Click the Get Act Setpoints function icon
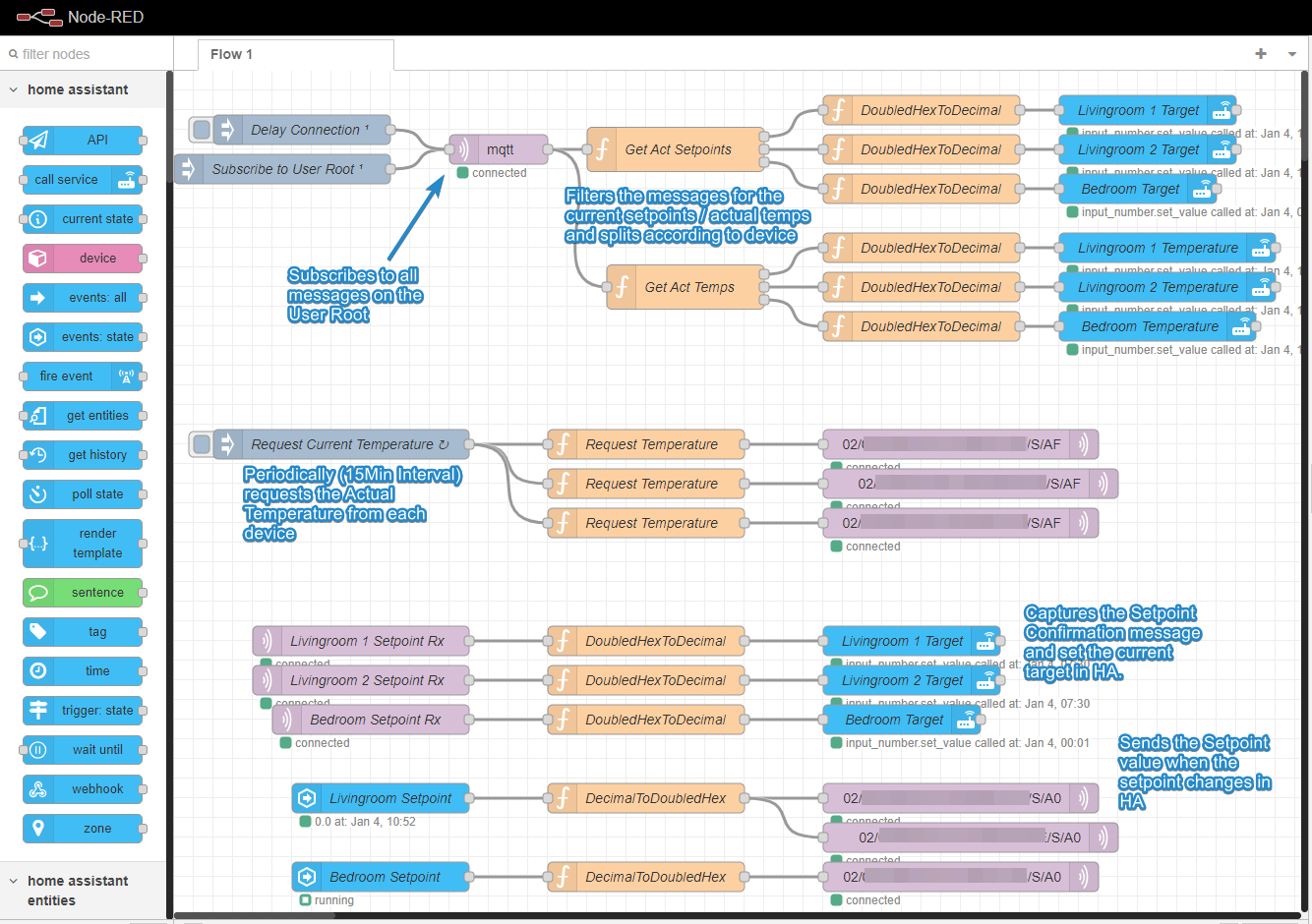The height and width of the screenshot is (924, 1312). pyautogui.click(x=602, y=149)
